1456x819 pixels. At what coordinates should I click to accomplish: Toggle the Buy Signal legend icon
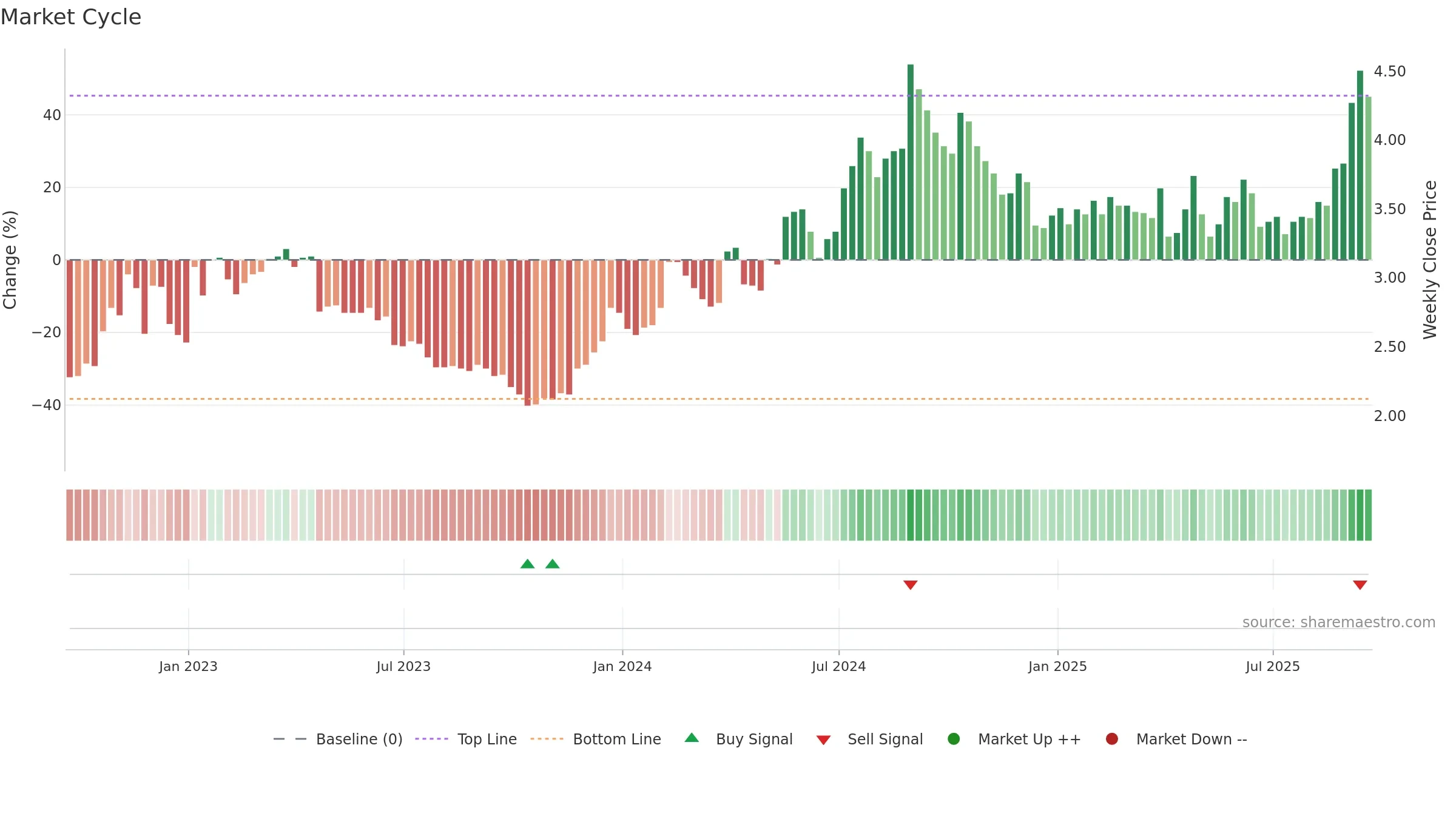click(692, 738)
